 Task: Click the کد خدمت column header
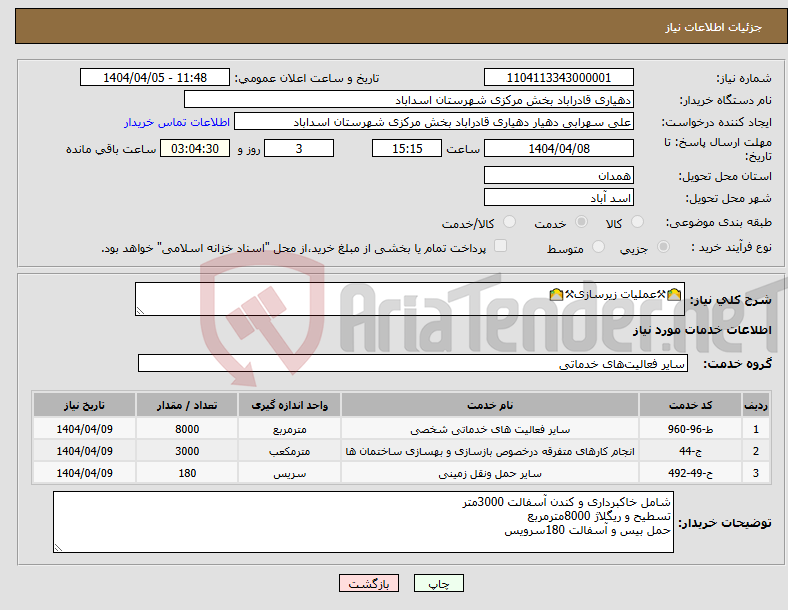point(691,405)
